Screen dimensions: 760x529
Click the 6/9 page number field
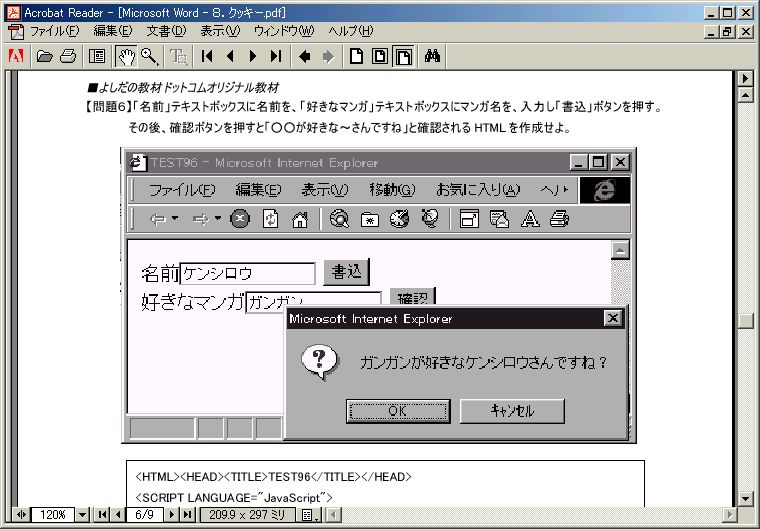[x=144, y=514]
